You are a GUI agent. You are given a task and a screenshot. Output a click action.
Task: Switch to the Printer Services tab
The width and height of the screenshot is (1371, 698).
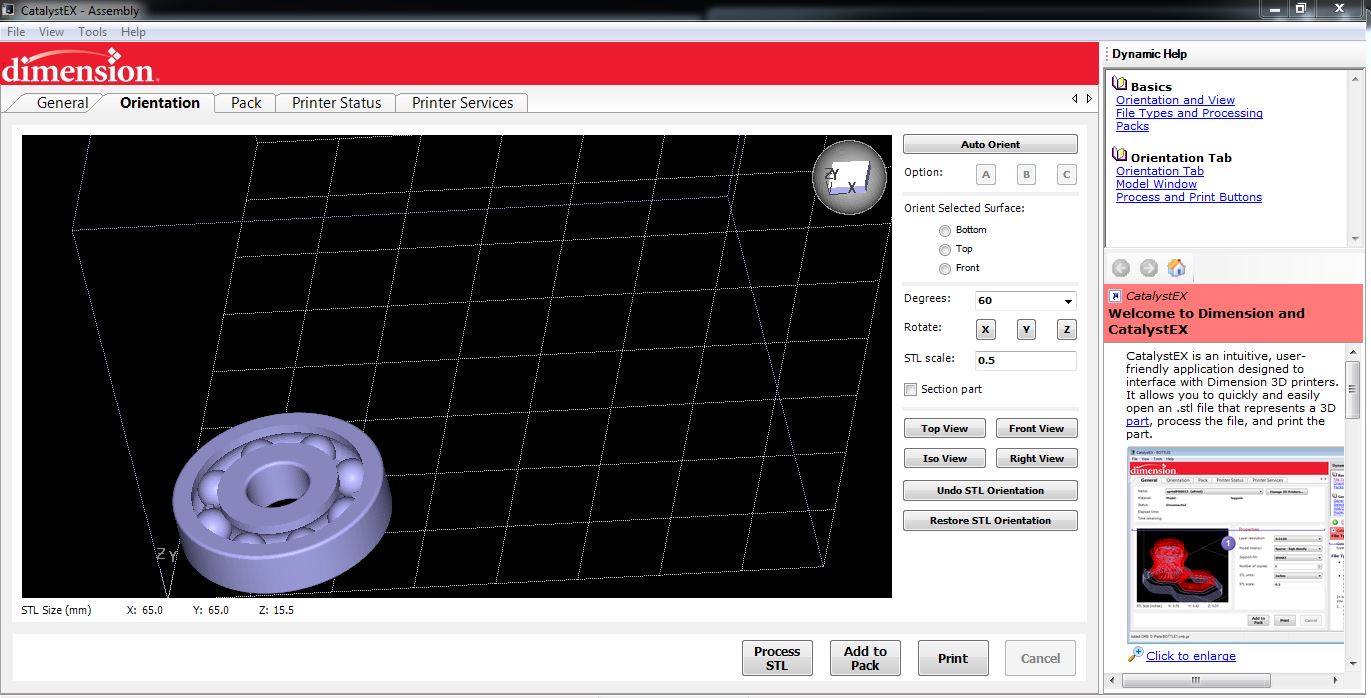462,103
